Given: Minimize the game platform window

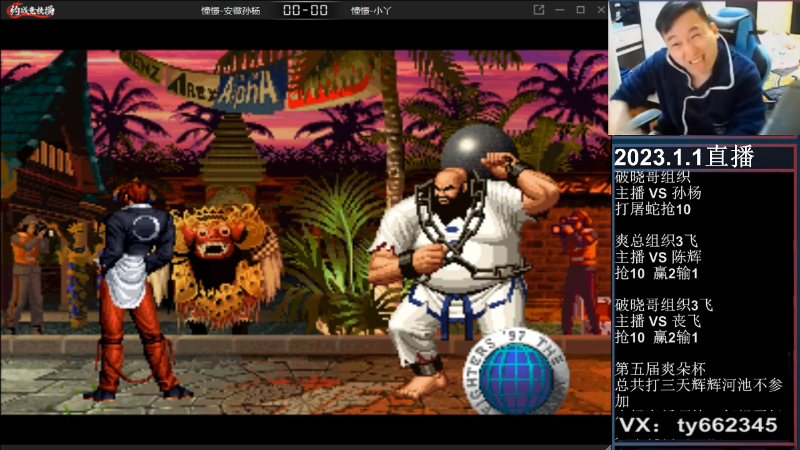Looking at the screenshot, I should (x=560, y=10).
